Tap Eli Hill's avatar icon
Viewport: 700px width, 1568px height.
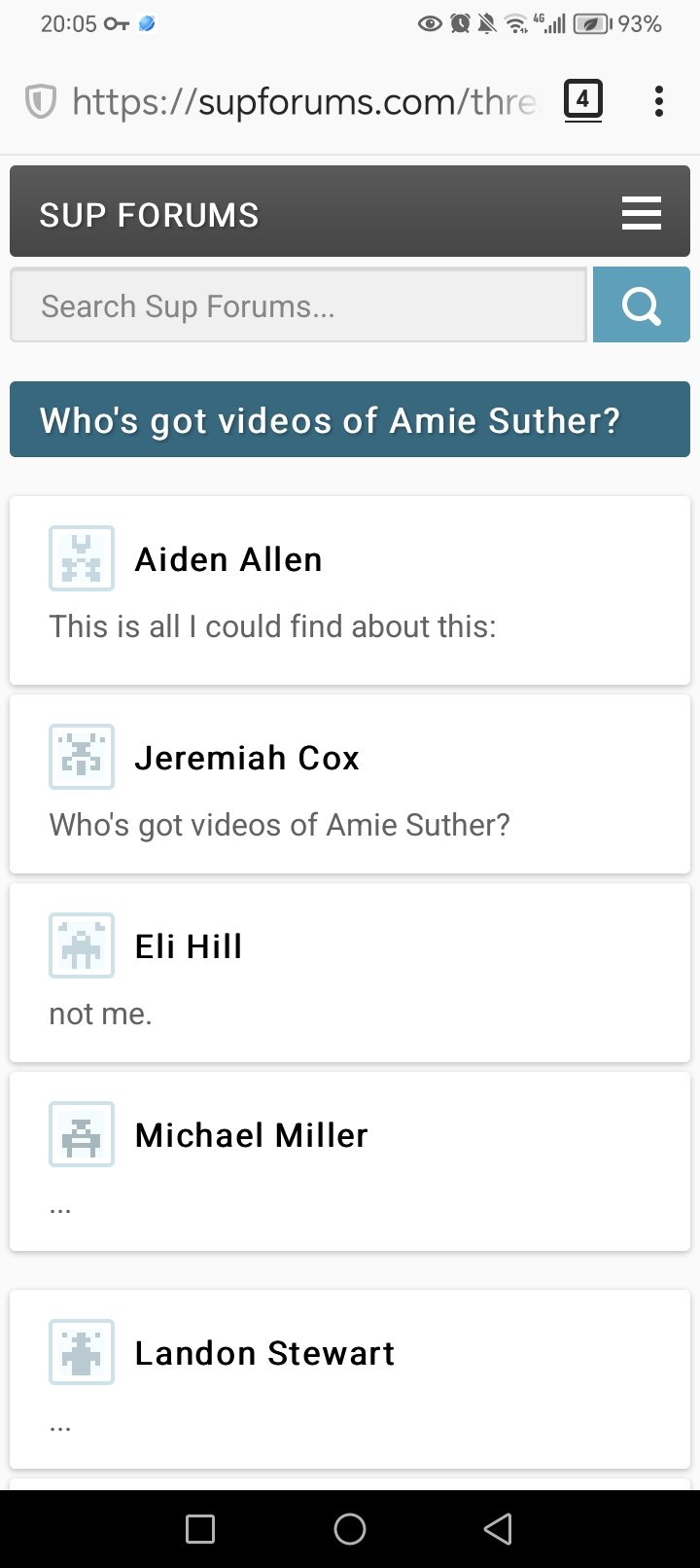(82, 945)
